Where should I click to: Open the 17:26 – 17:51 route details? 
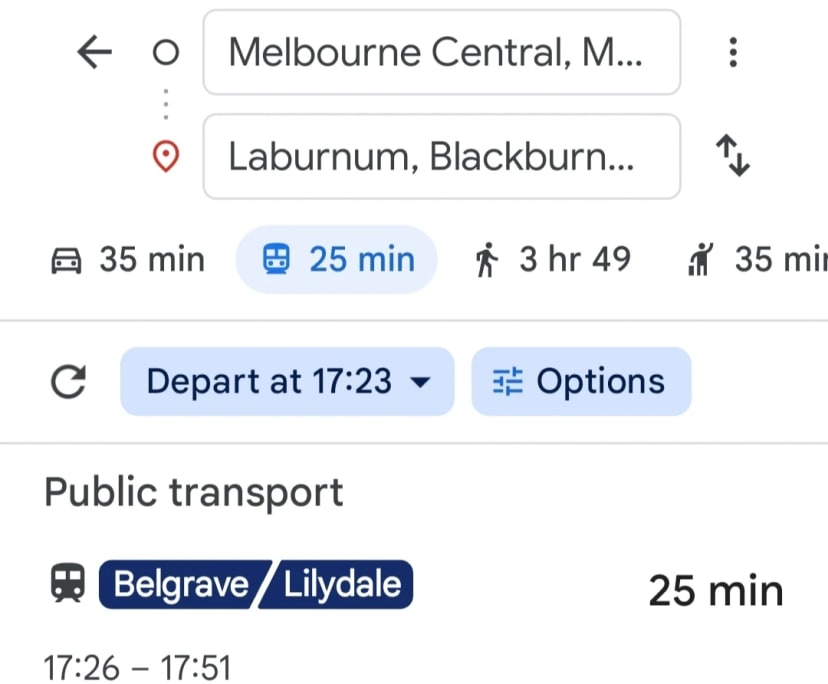pyautogui.click(x=138, y=666)
